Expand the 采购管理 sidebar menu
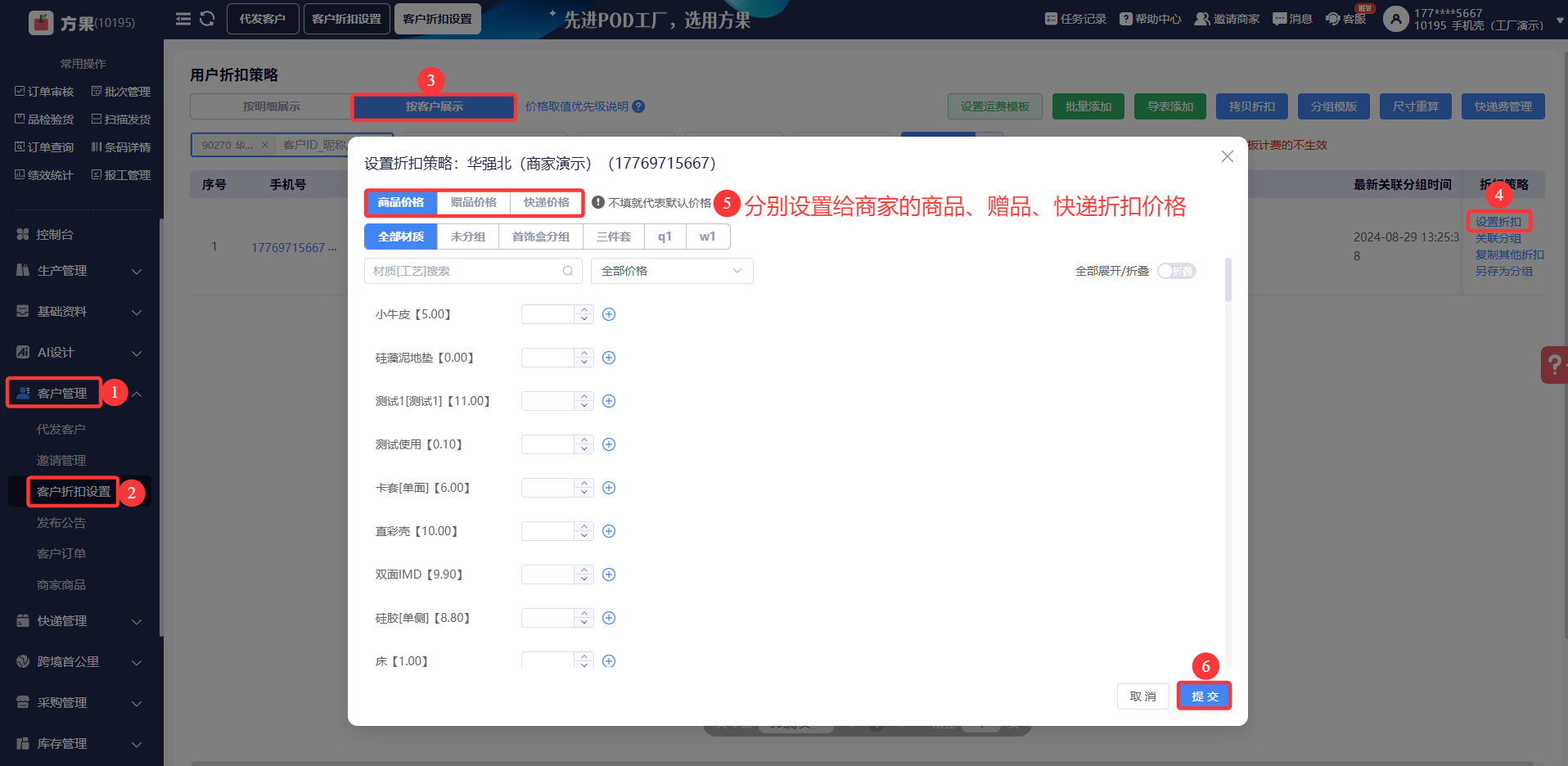The height and width of the screenshot is (766, 1568). [79, 703]
